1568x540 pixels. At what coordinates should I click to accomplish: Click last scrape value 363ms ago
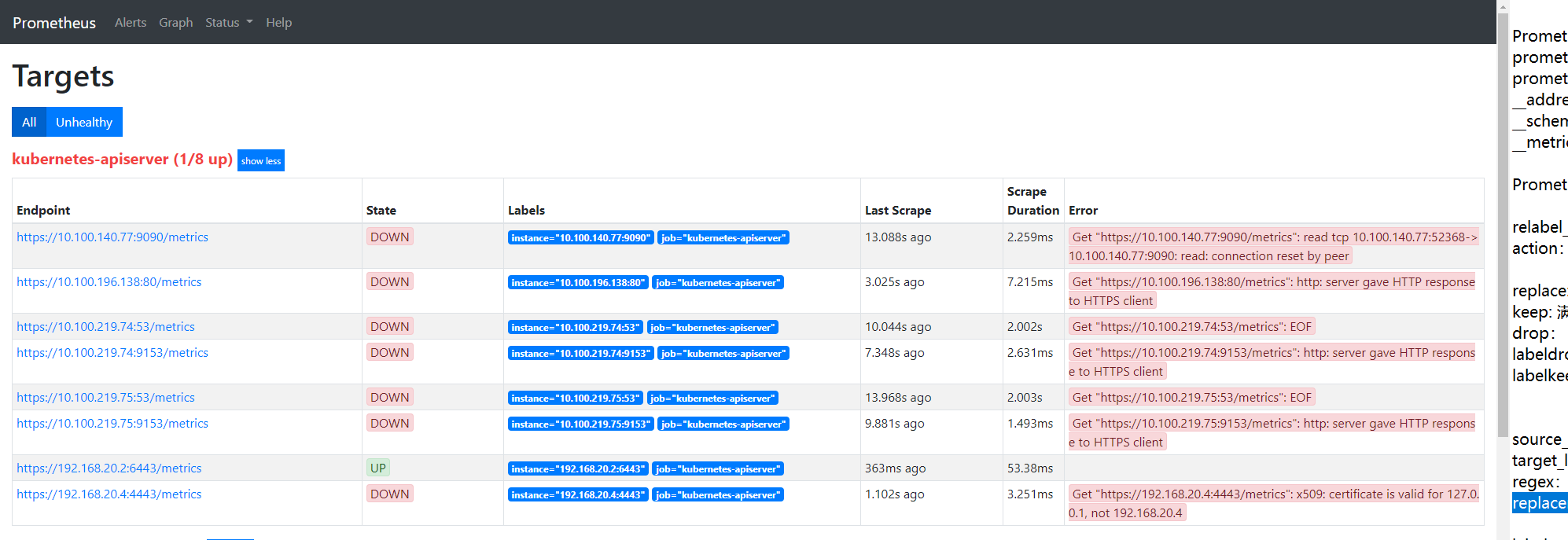click(895, 468)
